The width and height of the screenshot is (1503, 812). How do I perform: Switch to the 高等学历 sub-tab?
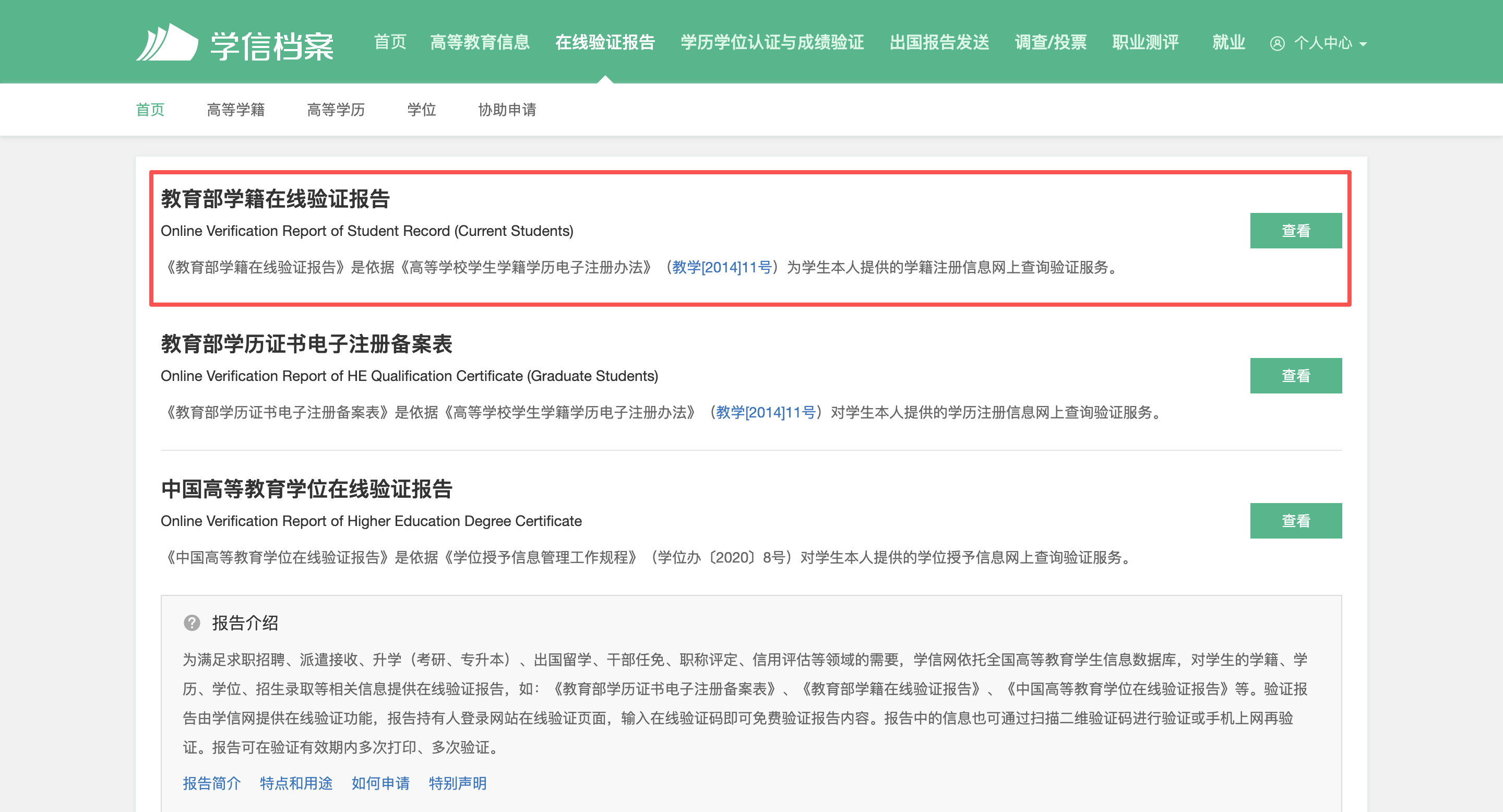336,110
